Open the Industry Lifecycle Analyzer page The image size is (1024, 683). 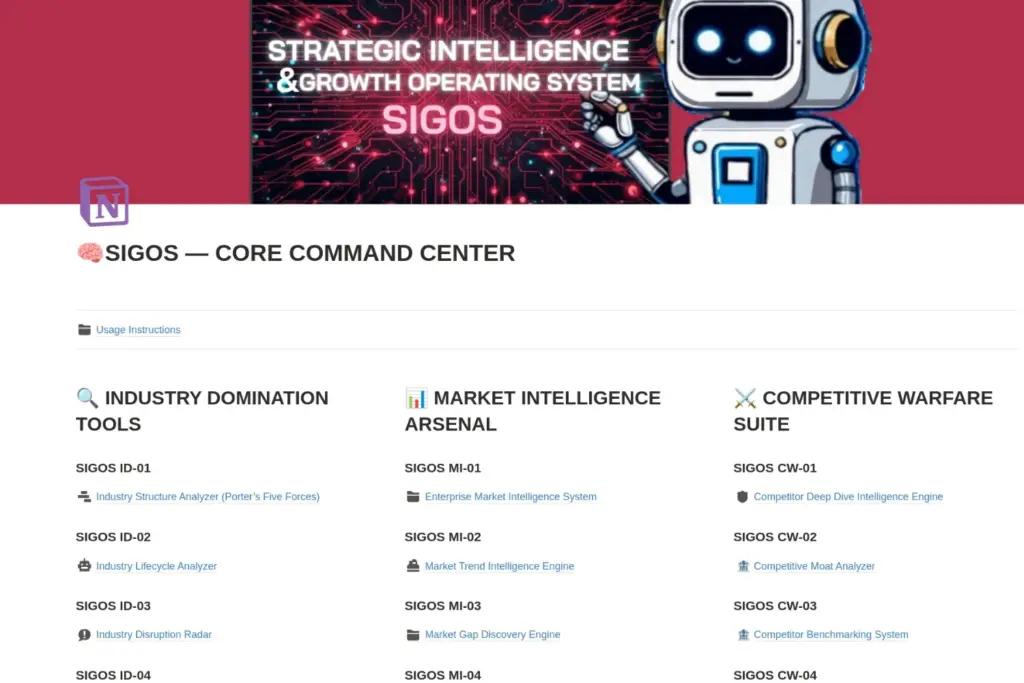[157, 565]
